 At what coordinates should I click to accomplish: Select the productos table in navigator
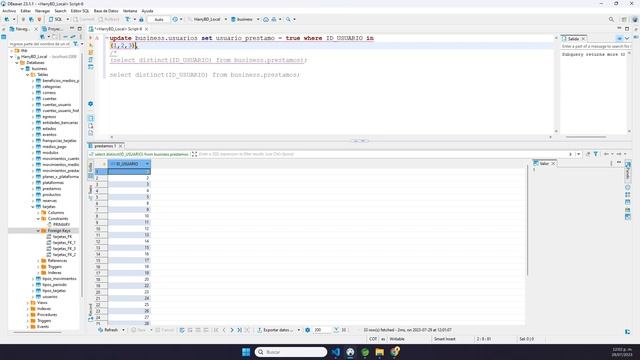[x=51, y=195]
